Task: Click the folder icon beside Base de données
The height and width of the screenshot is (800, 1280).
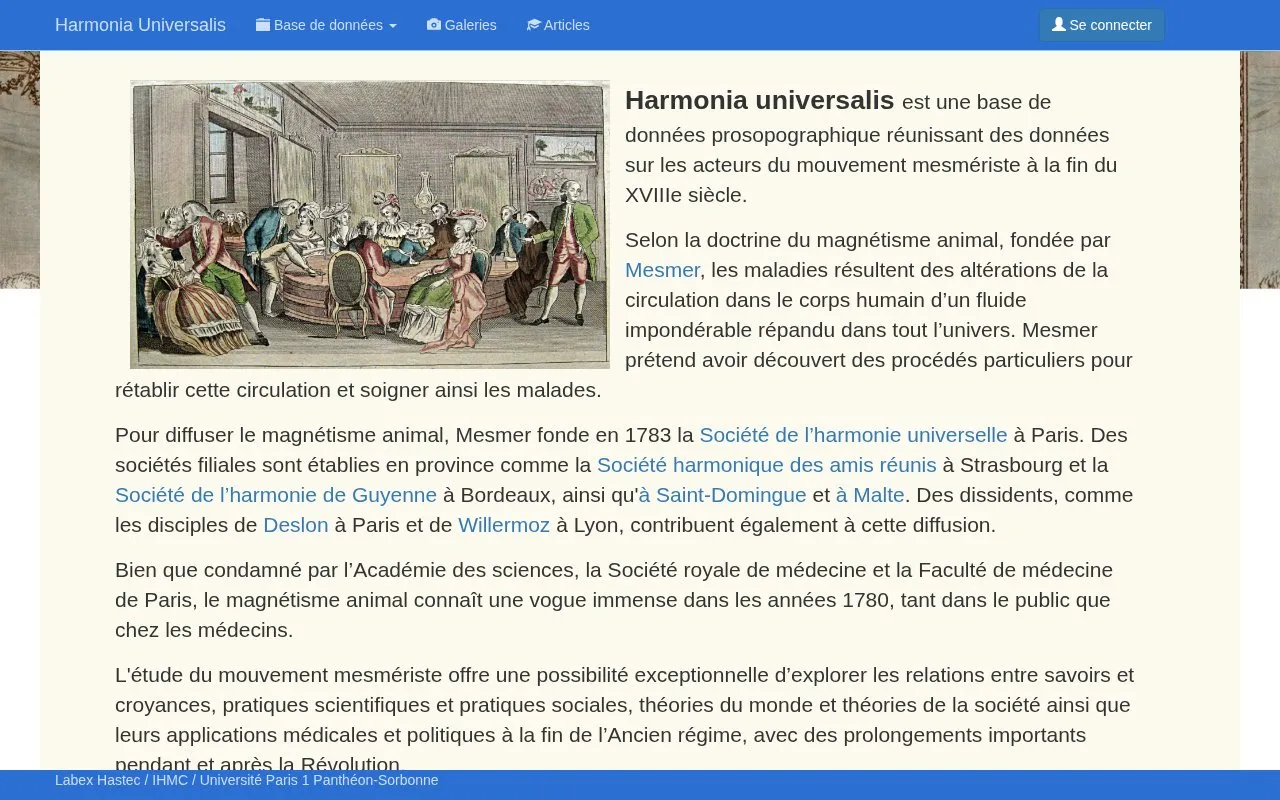Action: coord(263,25)
